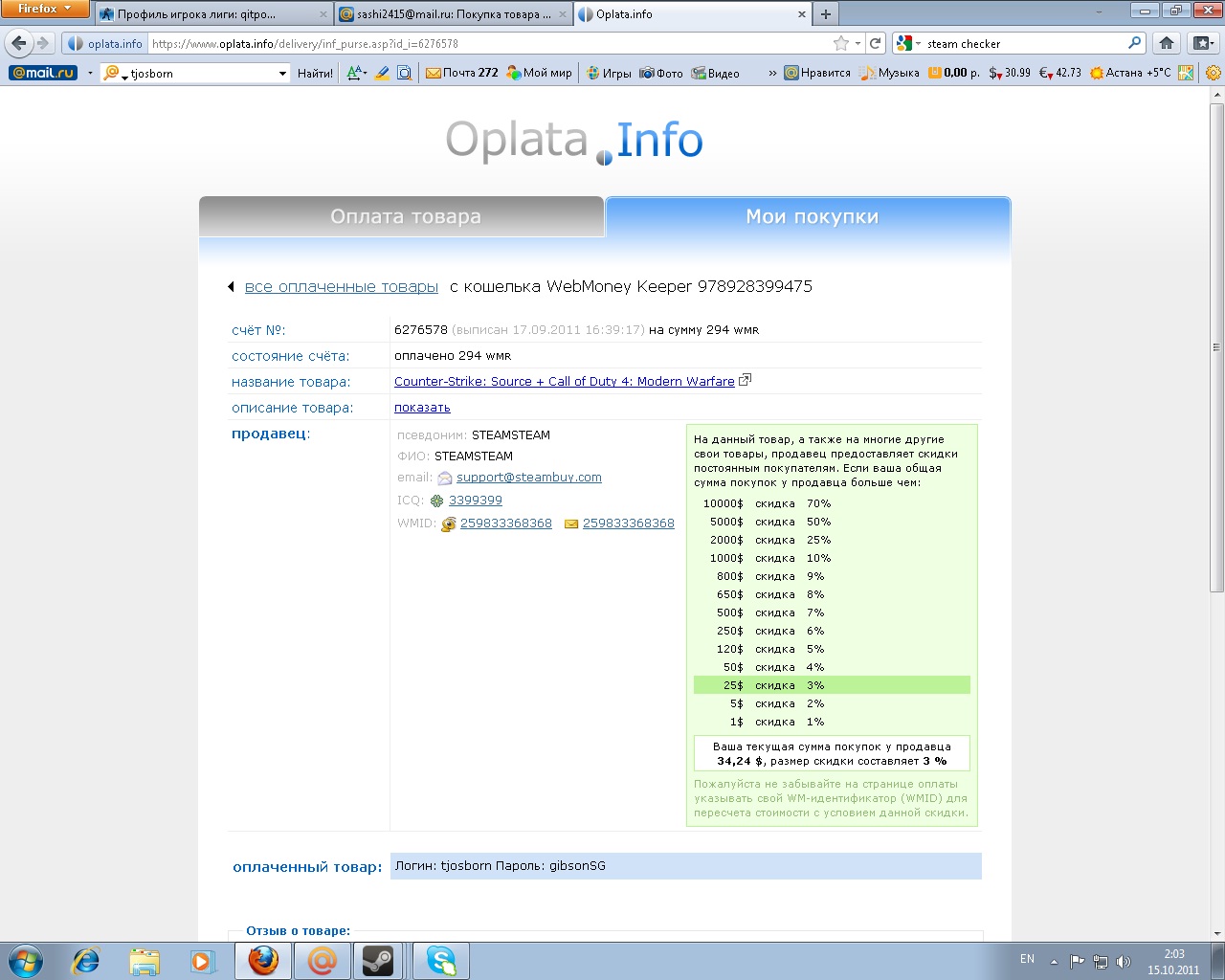Go forward to the next page
Image resolution: width=1225 pixels, height=980 pixels.
[43, 43]
